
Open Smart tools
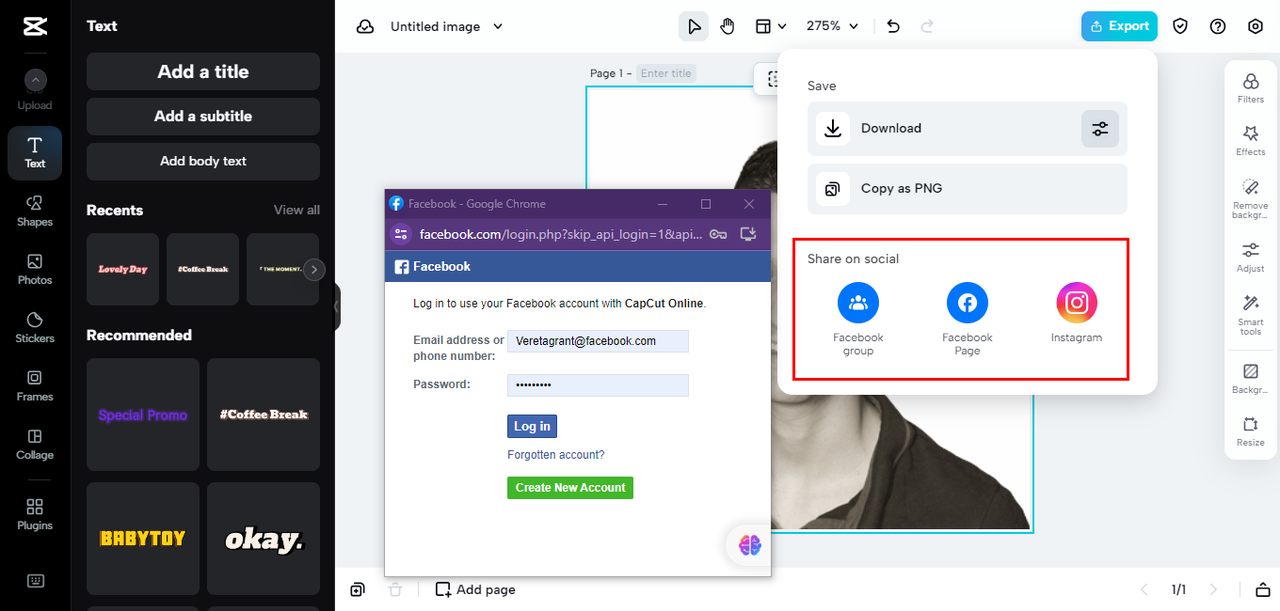coord(1251,314)
